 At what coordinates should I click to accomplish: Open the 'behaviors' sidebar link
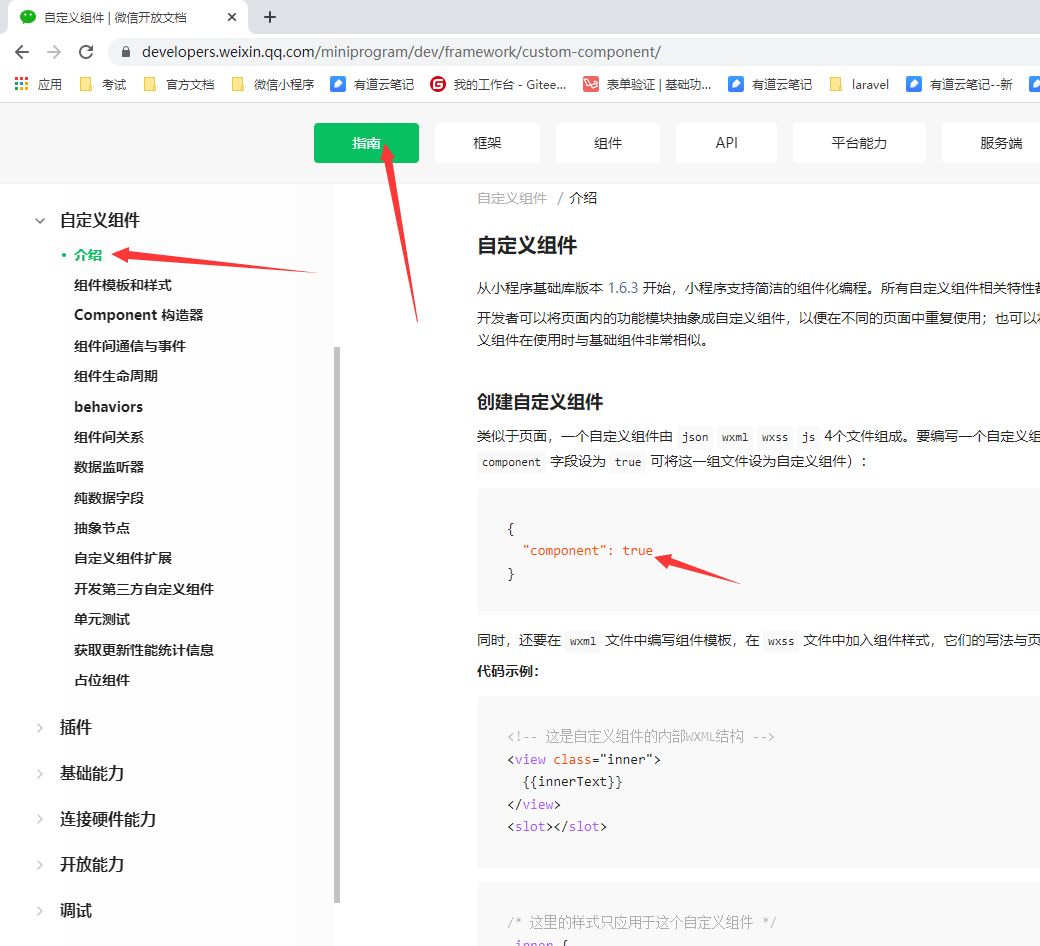point(108,406)
